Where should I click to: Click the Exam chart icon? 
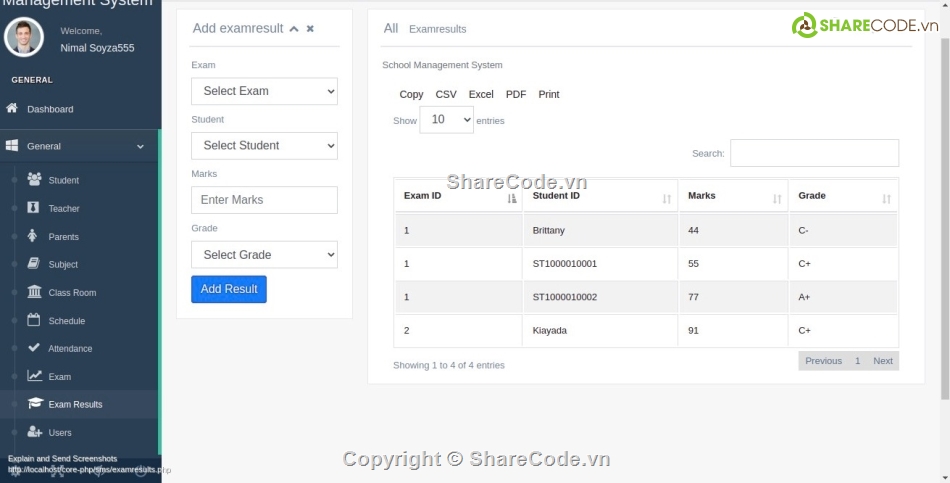(35, 376)
